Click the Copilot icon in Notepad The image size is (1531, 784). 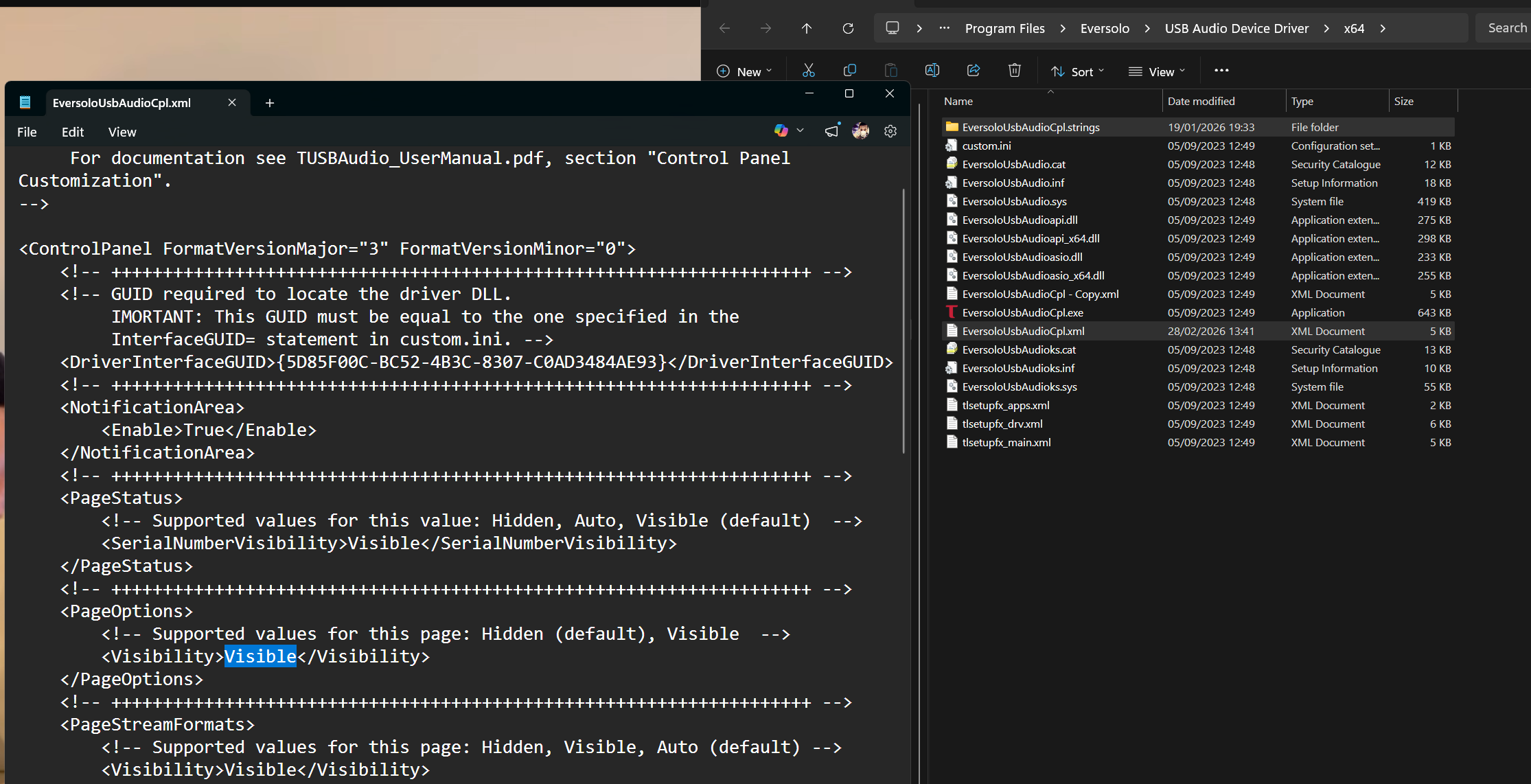pos(781,130)
